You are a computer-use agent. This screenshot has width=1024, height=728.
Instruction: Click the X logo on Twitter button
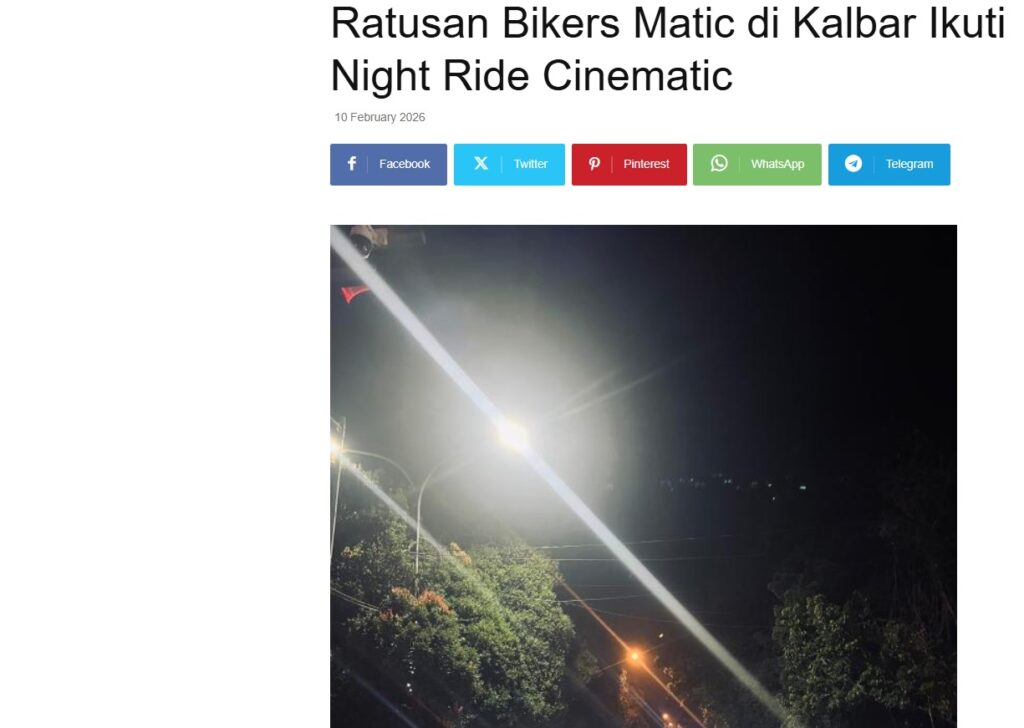tap(481, 163)
